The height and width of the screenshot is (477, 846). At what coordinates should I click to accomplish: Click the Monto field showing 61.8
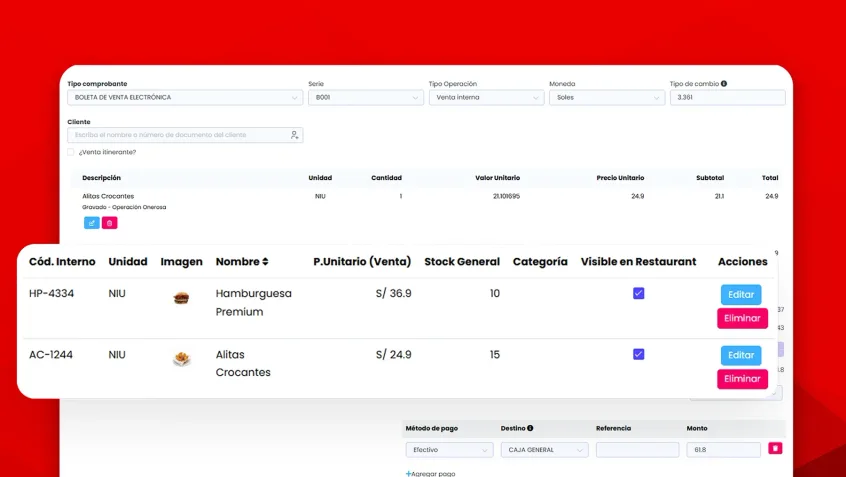click(x=724, y=449)
